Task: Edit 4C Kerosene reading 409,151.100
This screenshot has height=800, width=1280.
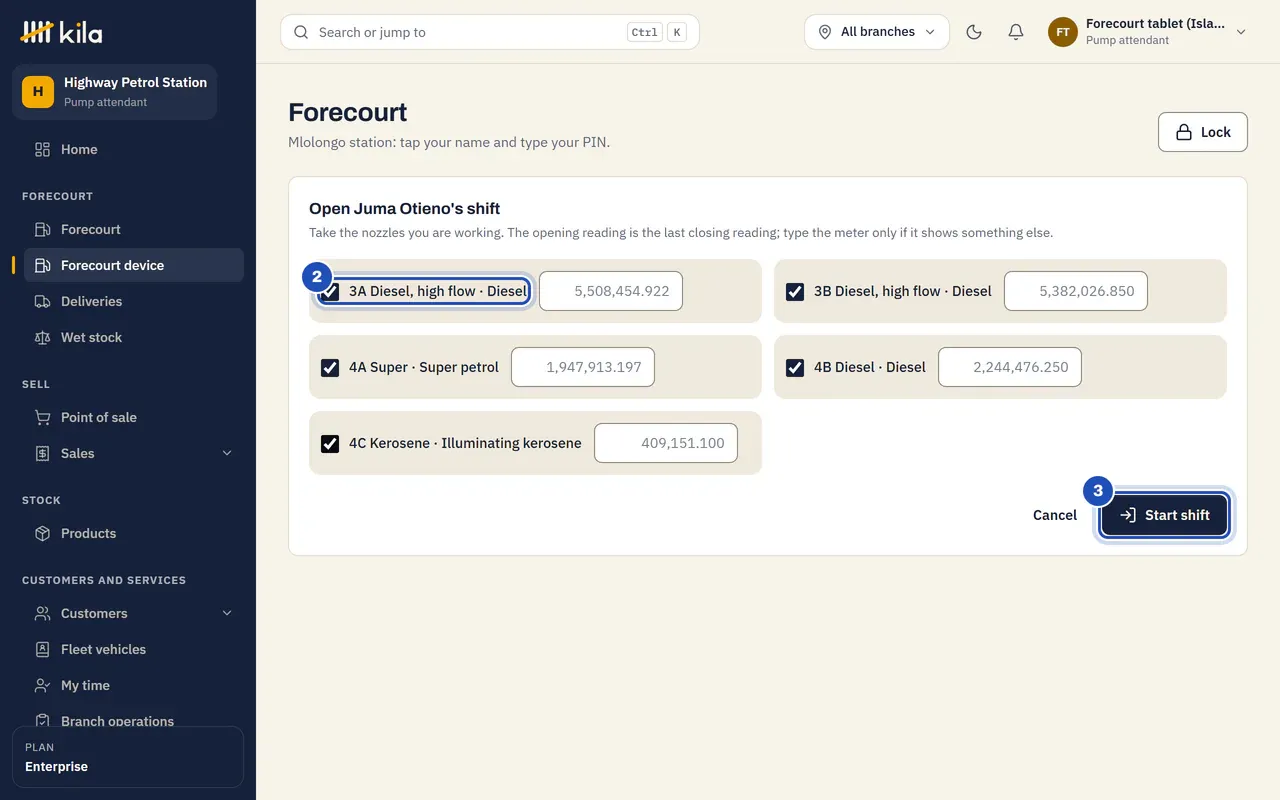Action: point(666,443)
